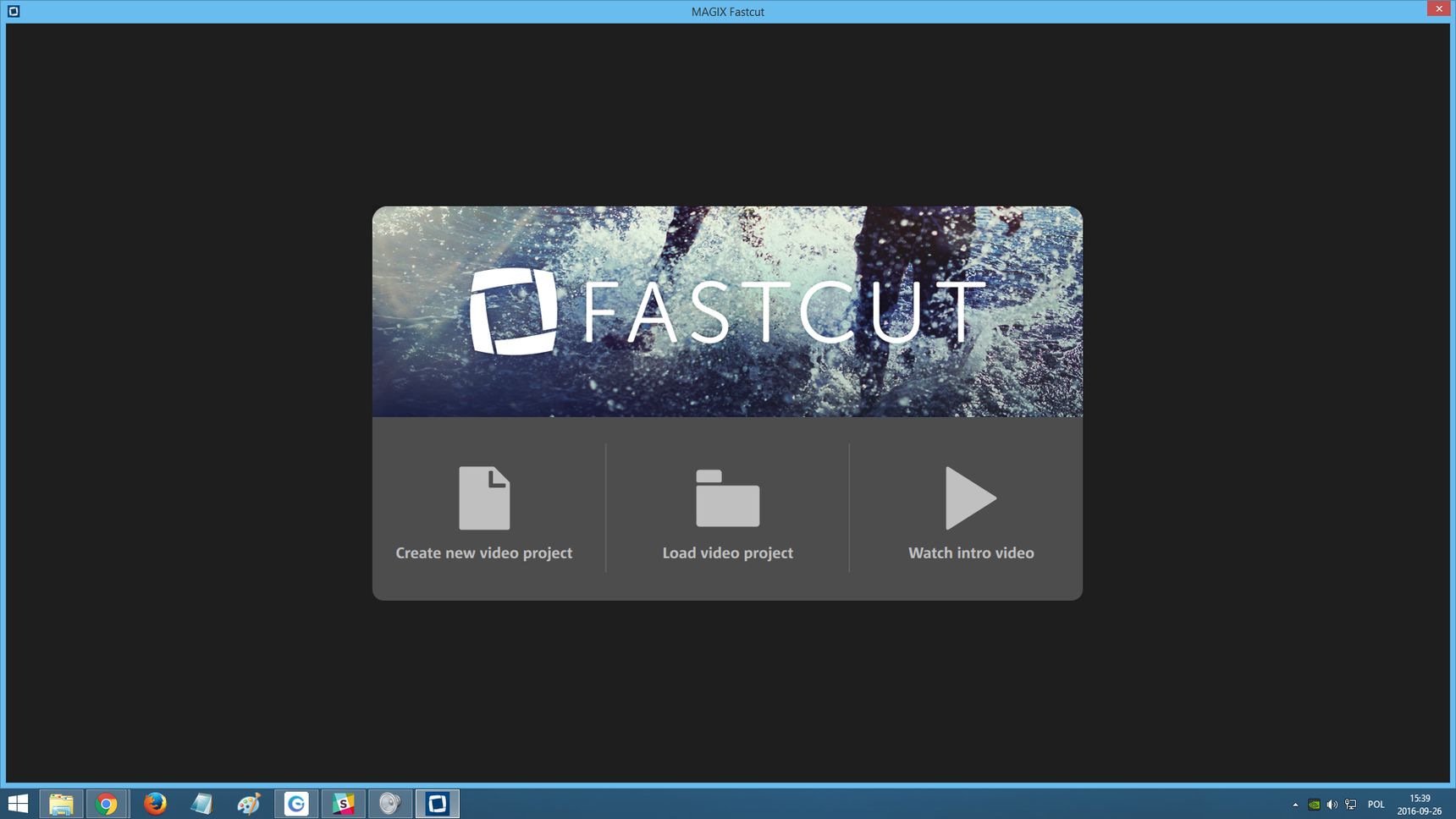This screenshot has width=1456, height=819.
Task: Switch to Google Chrome in the taskbar
Action: coord(107,804)
